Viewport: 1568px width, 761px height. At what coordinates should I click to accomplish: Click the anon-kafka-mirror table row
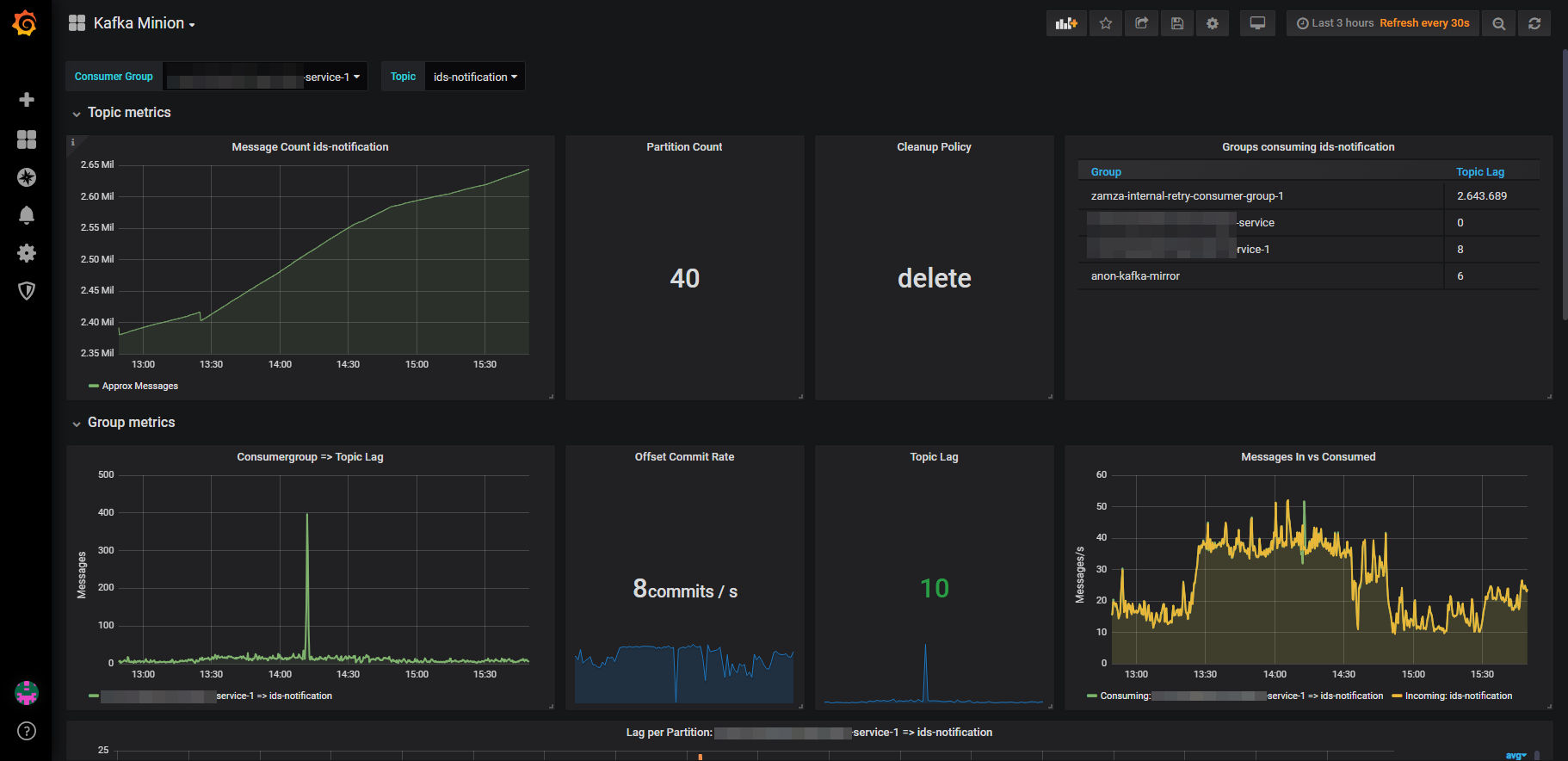click(x=1308, y=276)
